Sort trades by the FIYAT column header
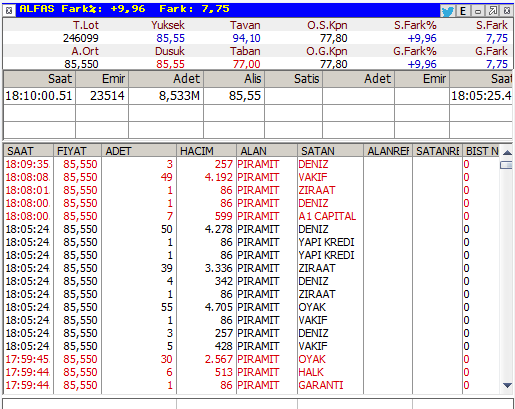 click(x=77, y=151)
